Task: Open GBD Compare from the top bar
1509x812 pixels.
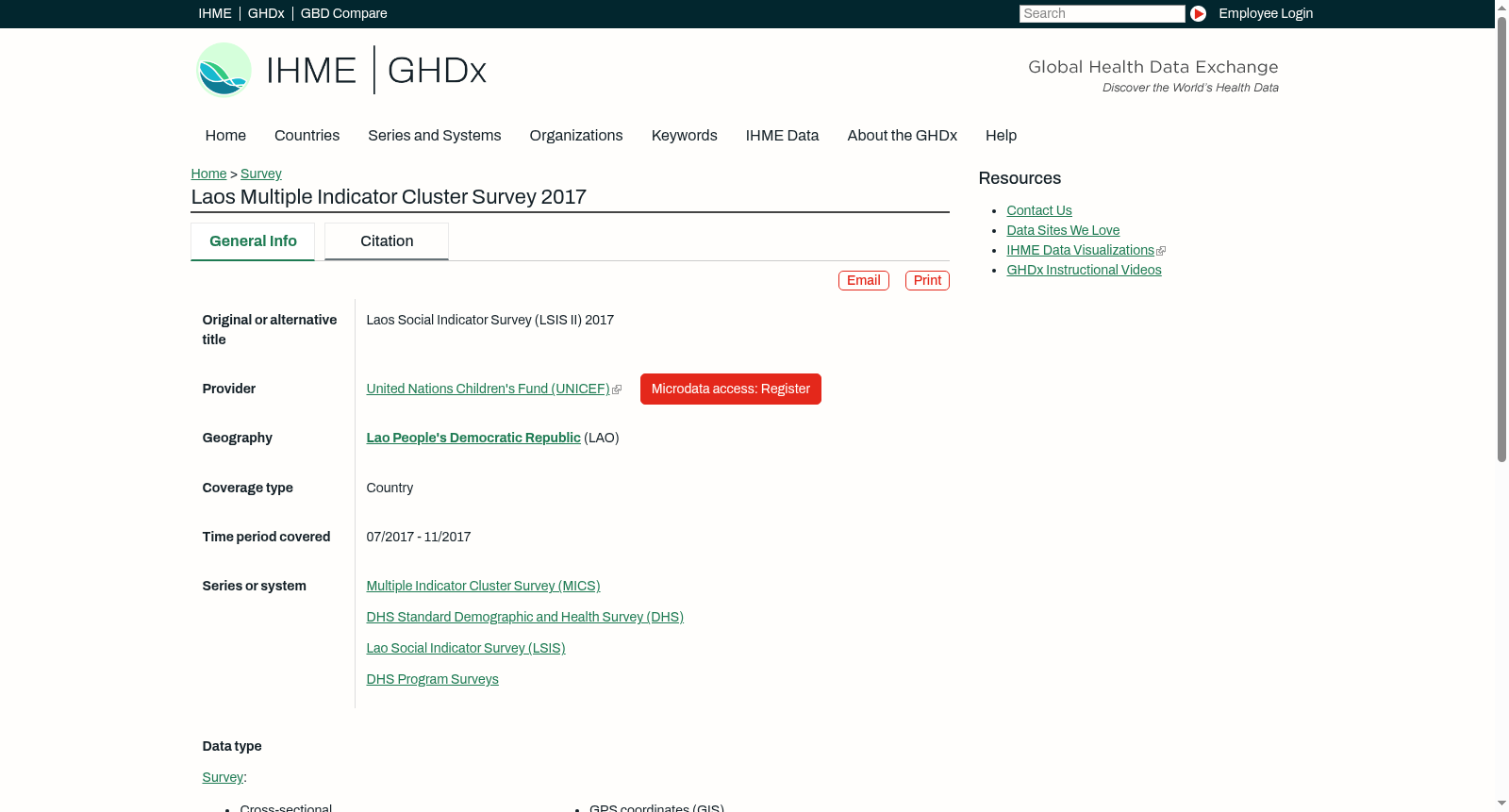Action: [344, 13]
